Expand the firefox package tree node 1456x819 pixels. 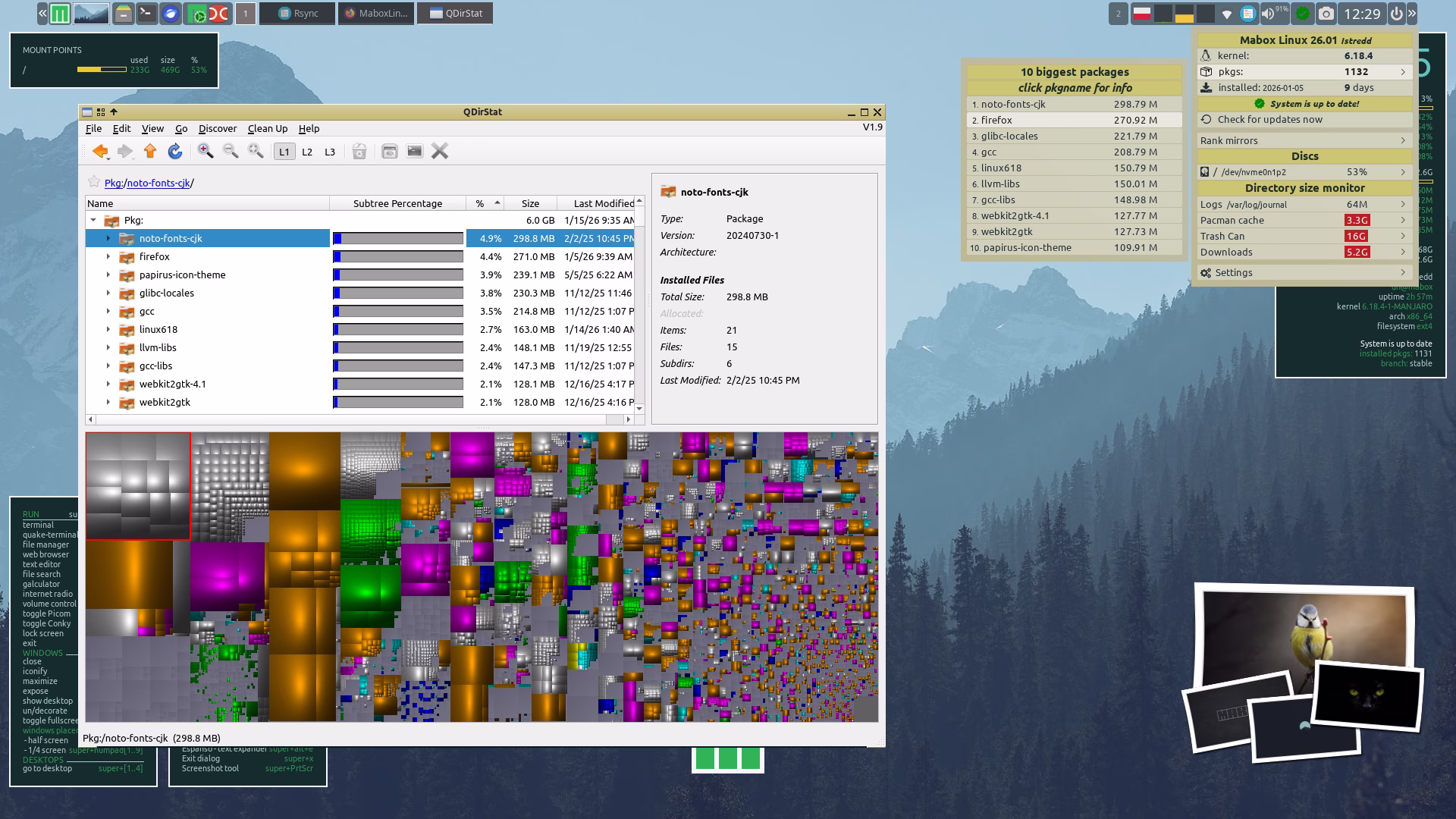(108, 256)
